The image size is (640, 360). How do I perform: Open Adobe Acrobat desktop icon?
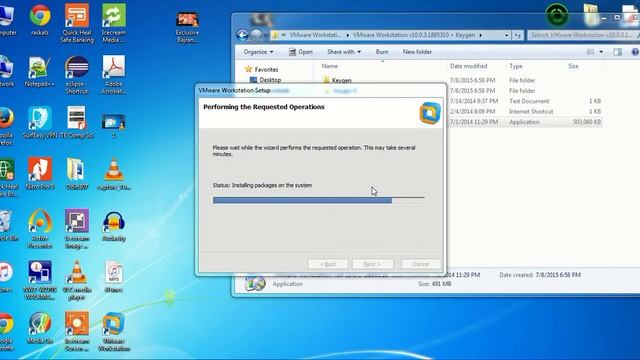coord(113,75)
